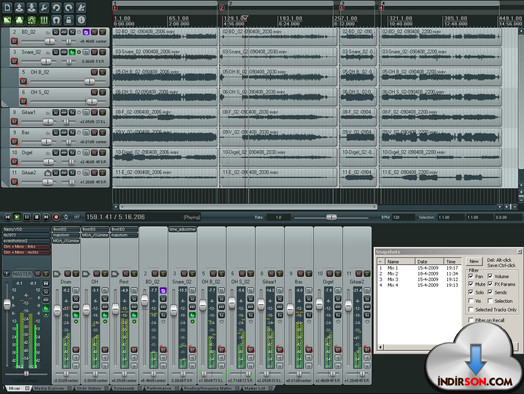Click the green FX button on Drum mixer strip
524x394 pixels.
pyautogui.click(x=76, y=315)
